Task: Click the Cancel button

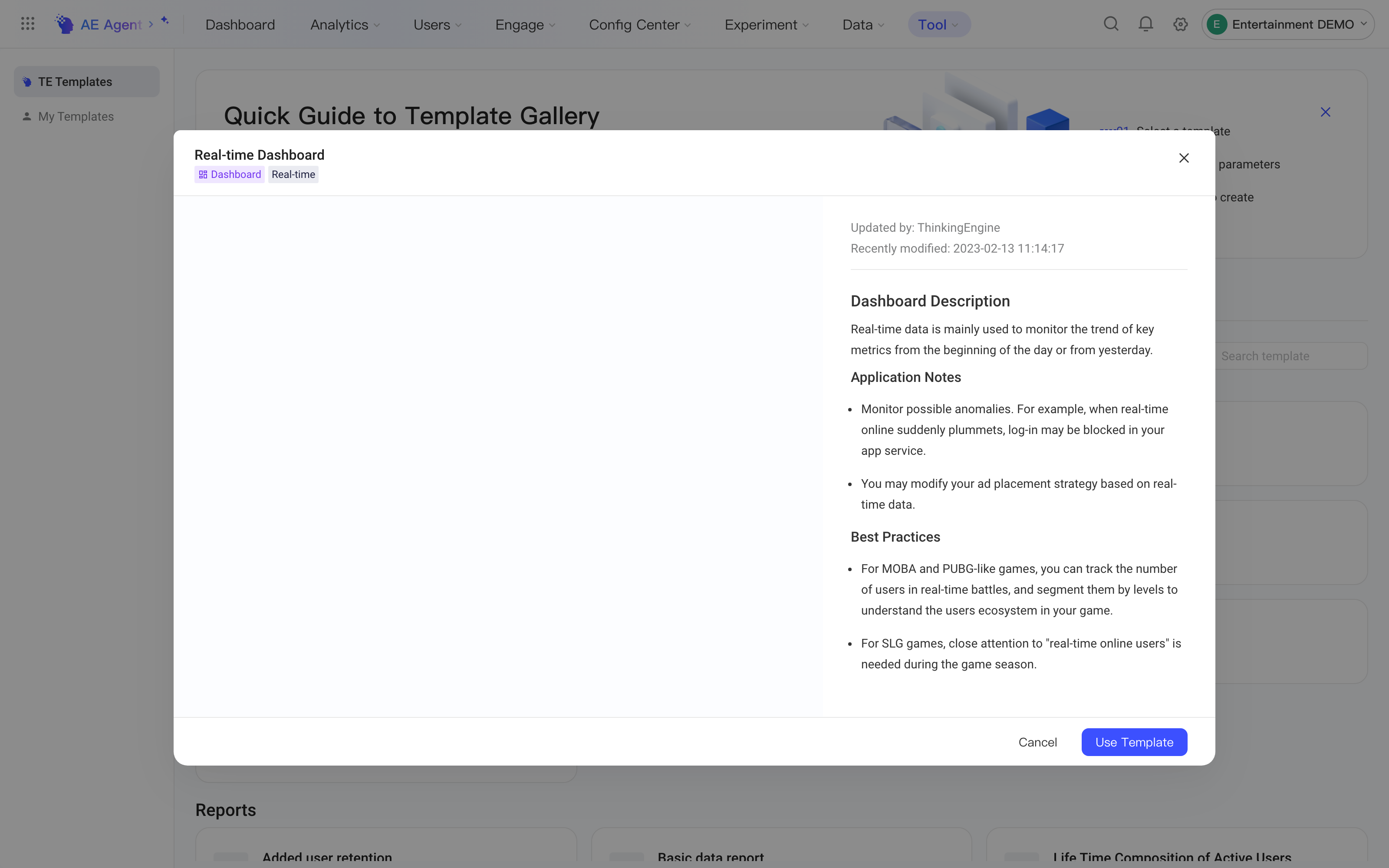Action: tap(1038, 742)
